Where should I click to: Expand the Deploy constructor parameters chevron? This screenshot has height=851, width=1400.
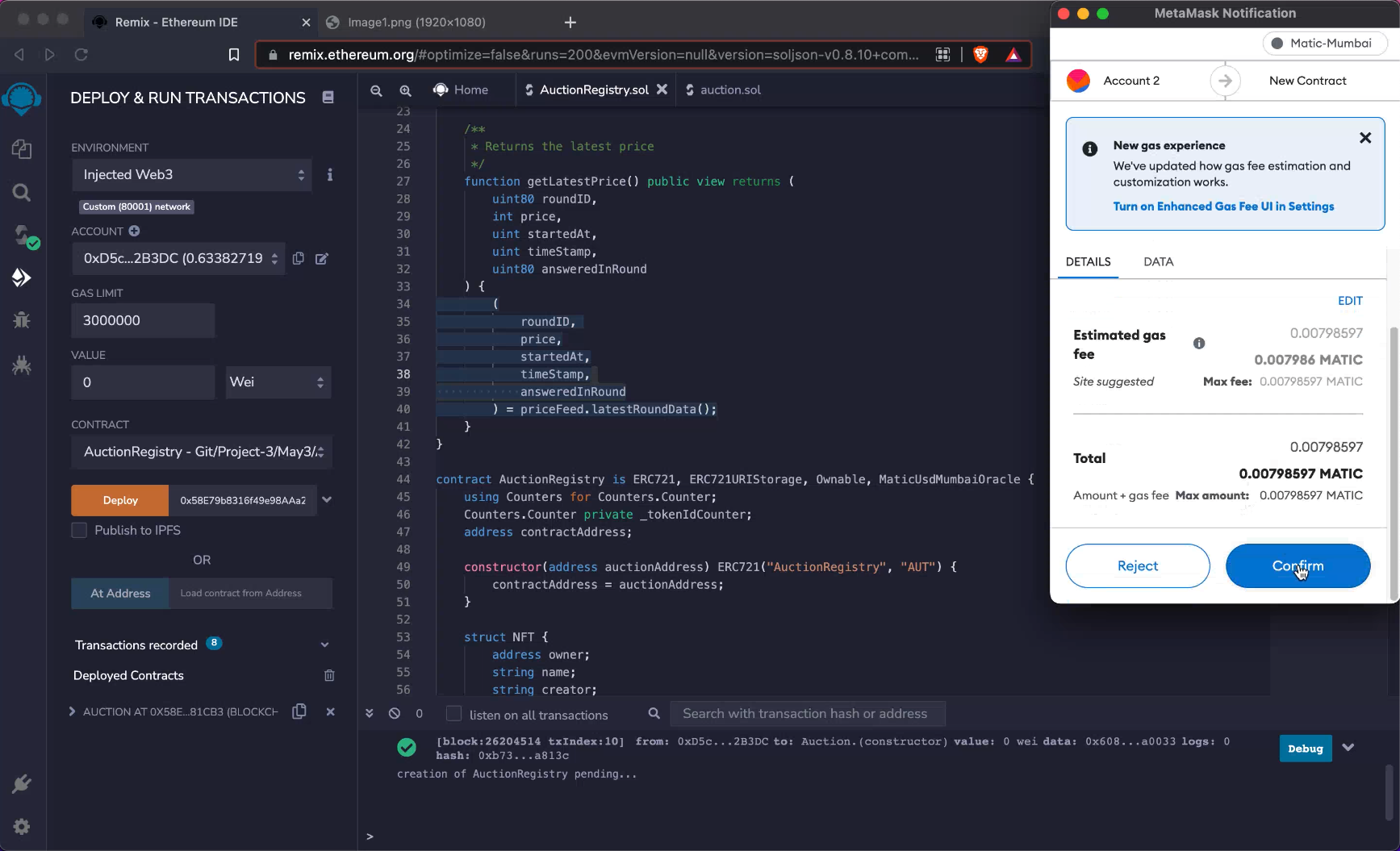(x=327, y=499)
